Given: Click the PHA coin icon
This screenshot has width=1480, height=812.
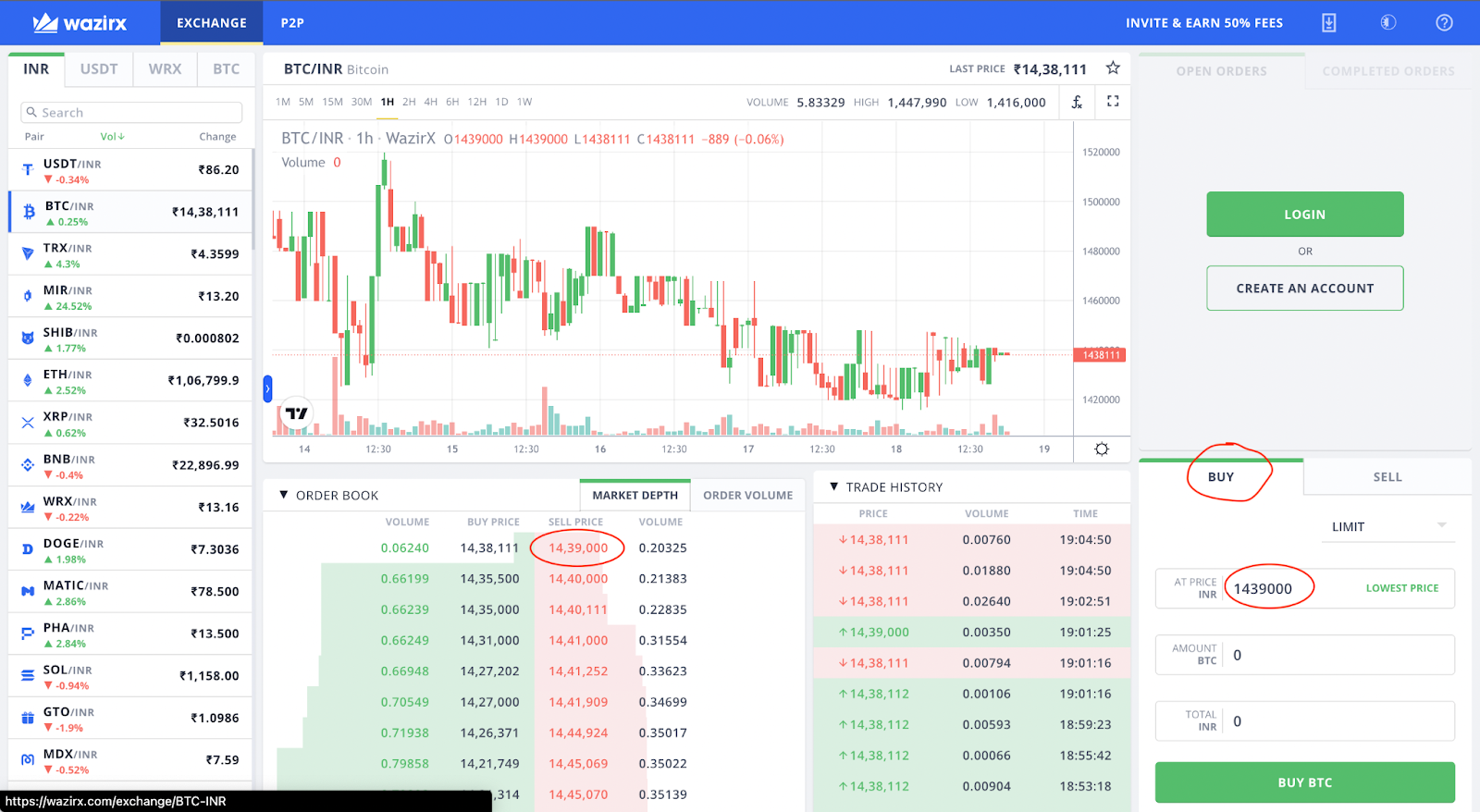Looking at the screenshot, I should coord(28,634).
